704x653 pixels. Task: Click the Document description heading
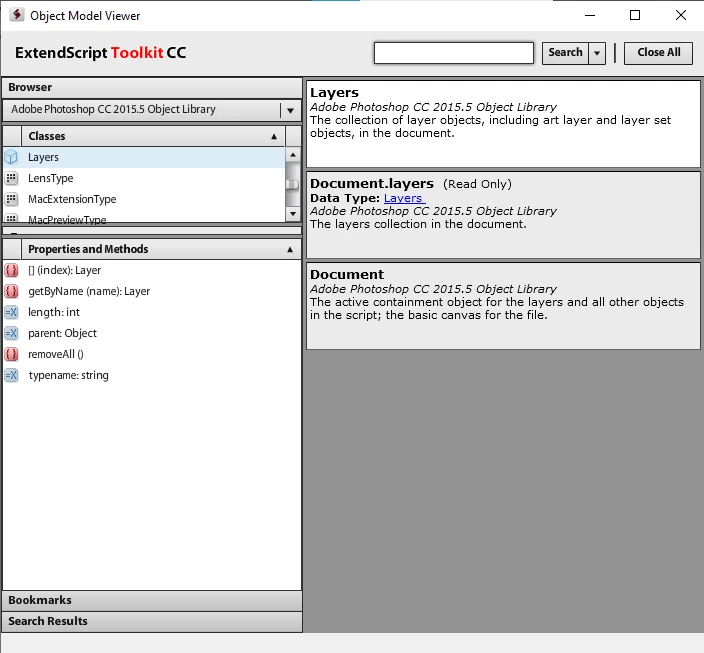pos(347,274)
